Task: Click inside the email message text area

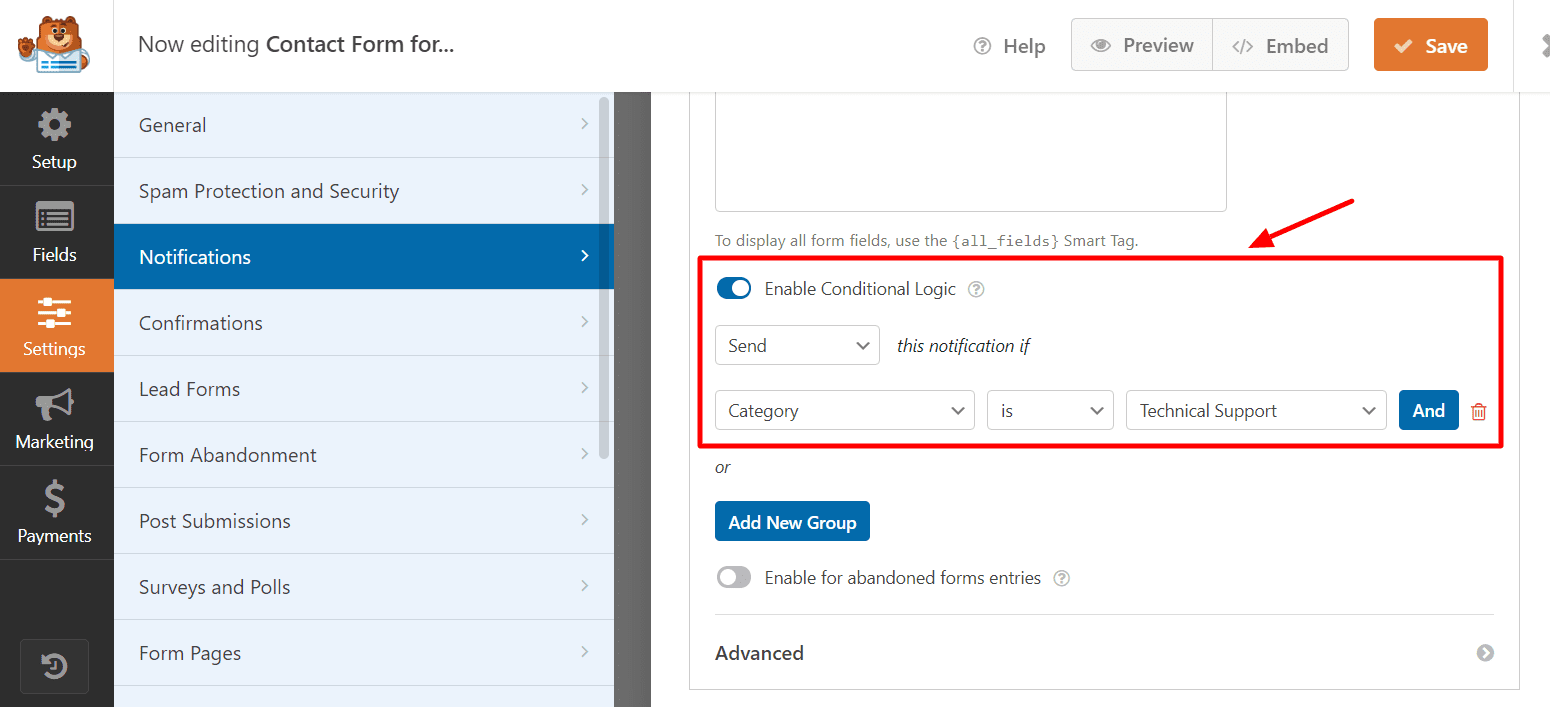Action: [970, 150]
